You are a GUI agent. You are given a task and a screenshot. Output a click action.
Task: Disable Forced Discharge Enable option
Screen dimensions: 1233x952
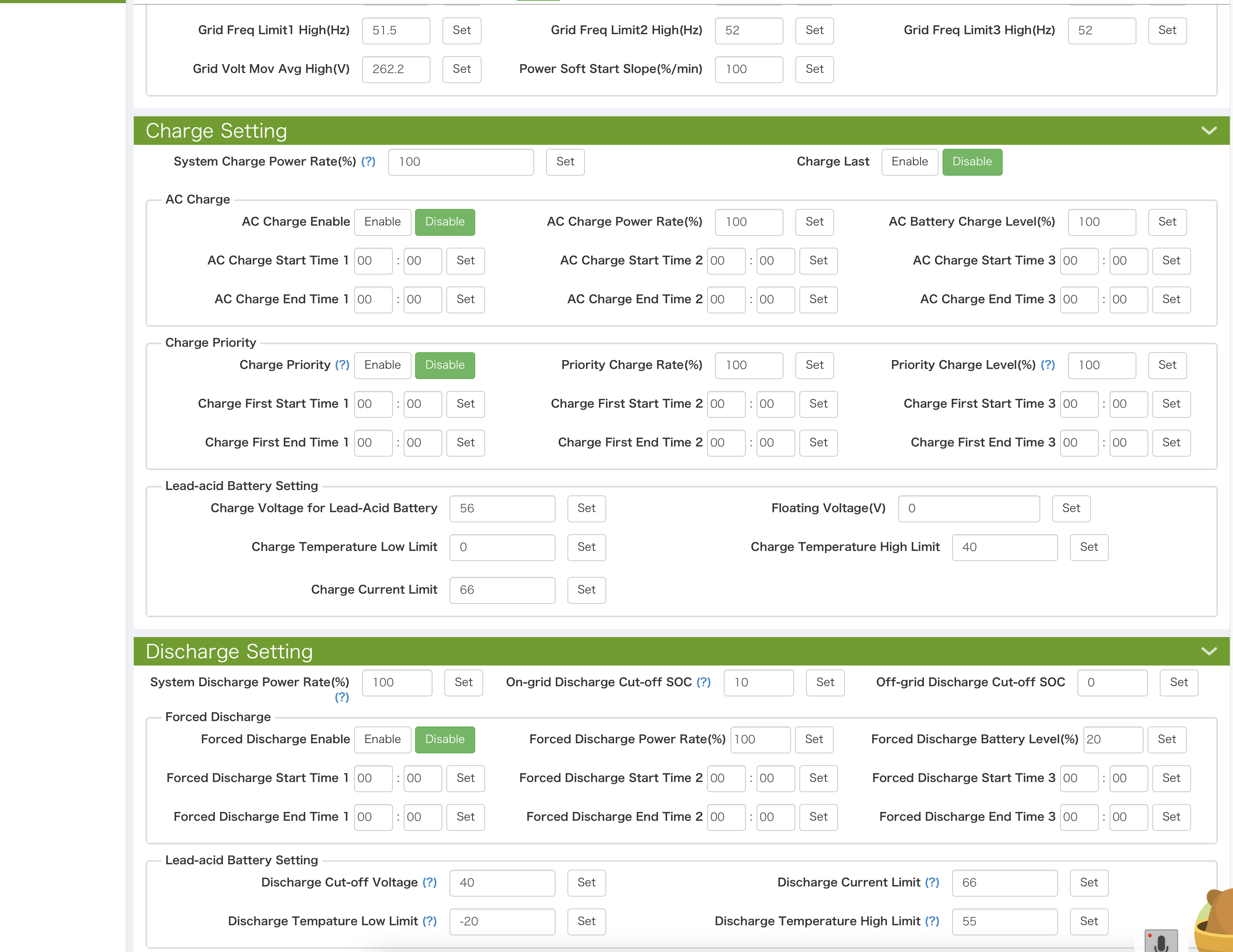point(445,740)
